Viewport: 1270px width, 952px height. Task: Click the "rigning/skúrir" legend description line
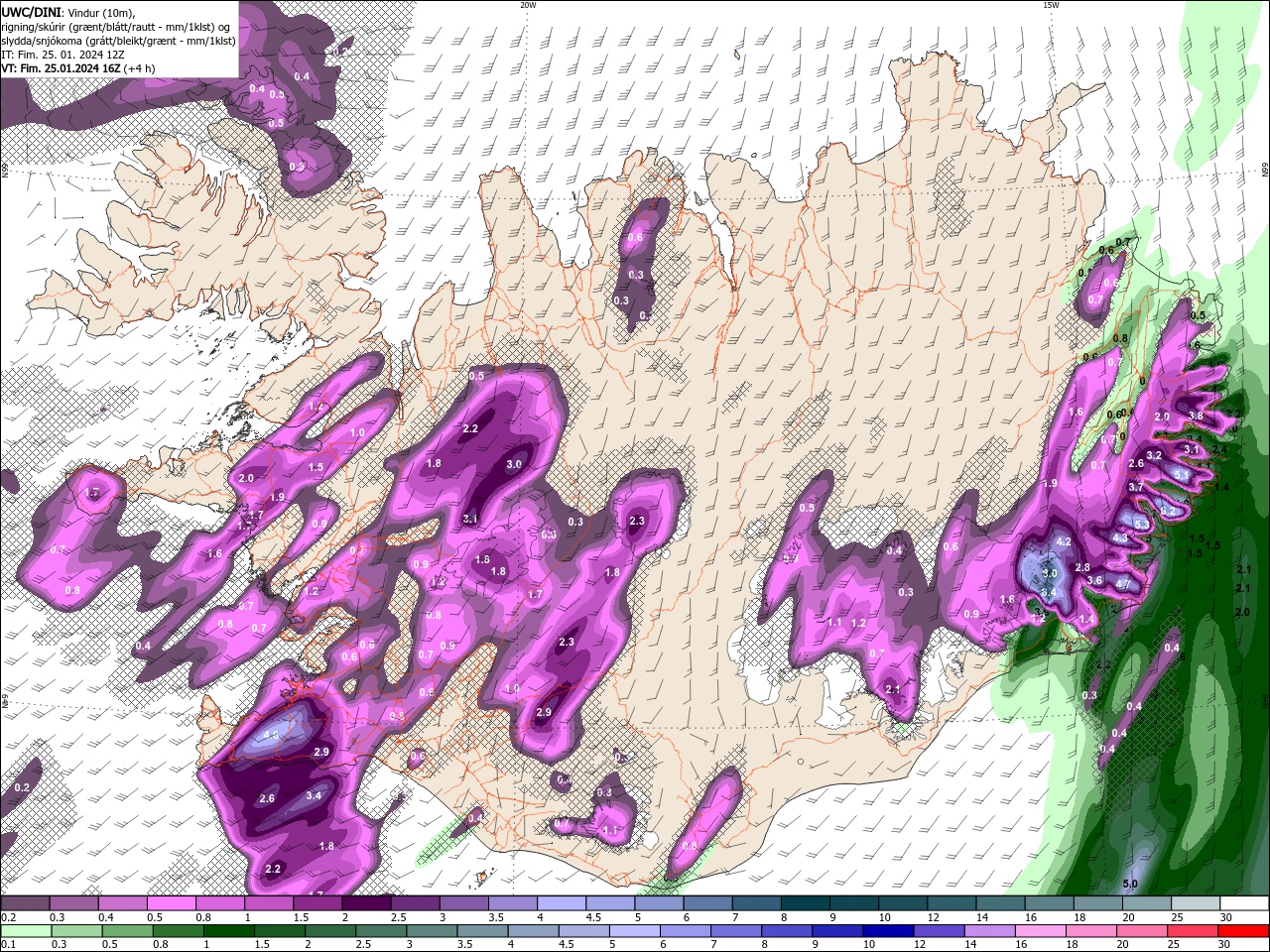tap(114, 27)
